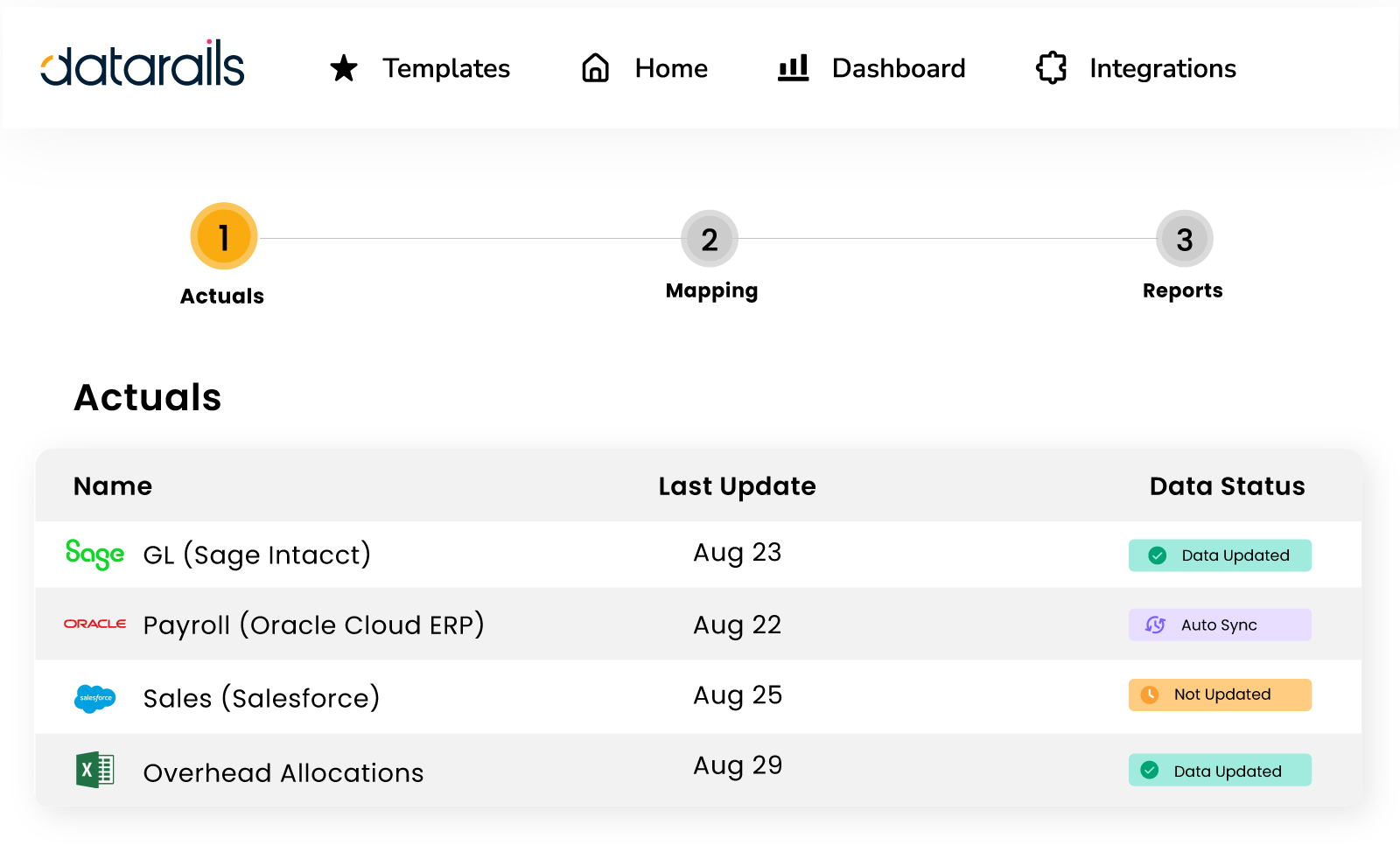This screenshot has width=1400, height=845.
Task: Go to the Integrations page
Action: (1162, 68)
